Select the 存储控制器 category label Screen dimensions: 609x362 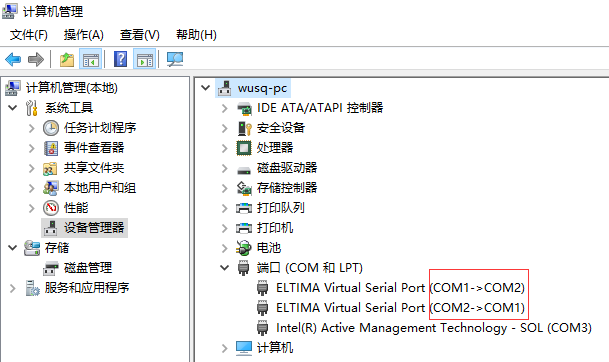point(287,188)
